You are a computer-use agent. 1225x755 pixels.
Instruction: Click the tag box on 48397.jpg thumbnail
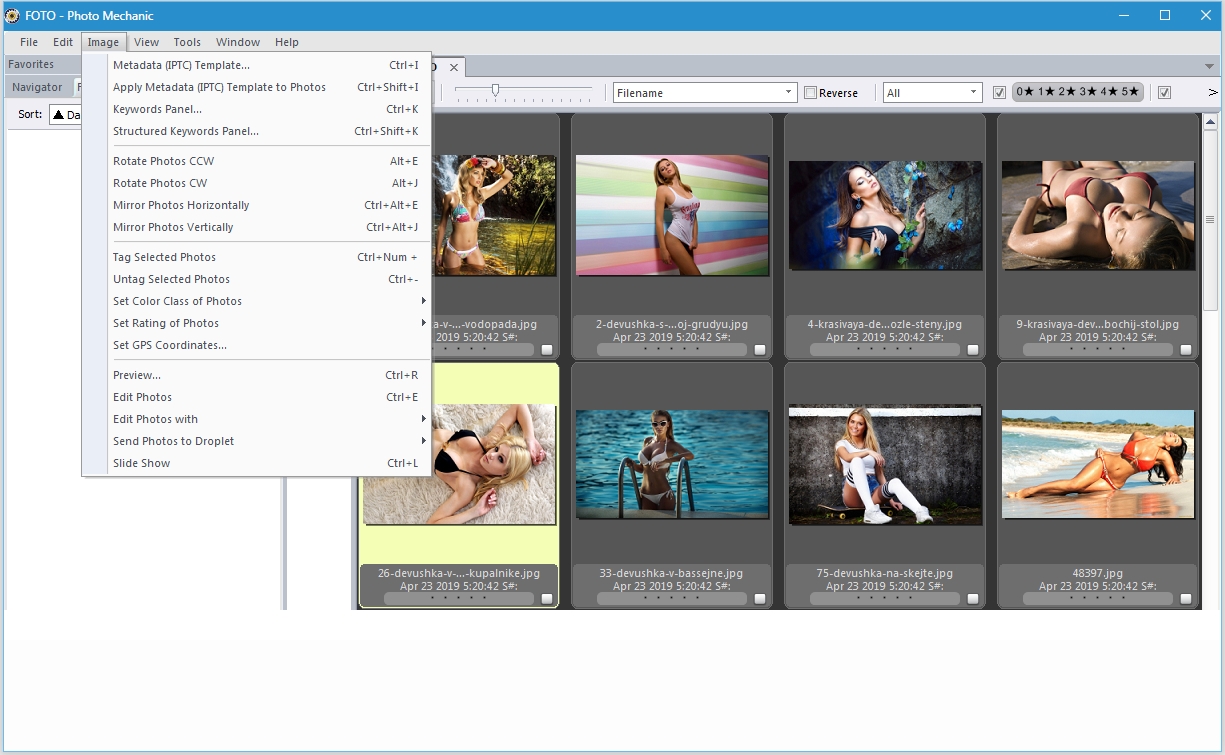[1185, 599]
